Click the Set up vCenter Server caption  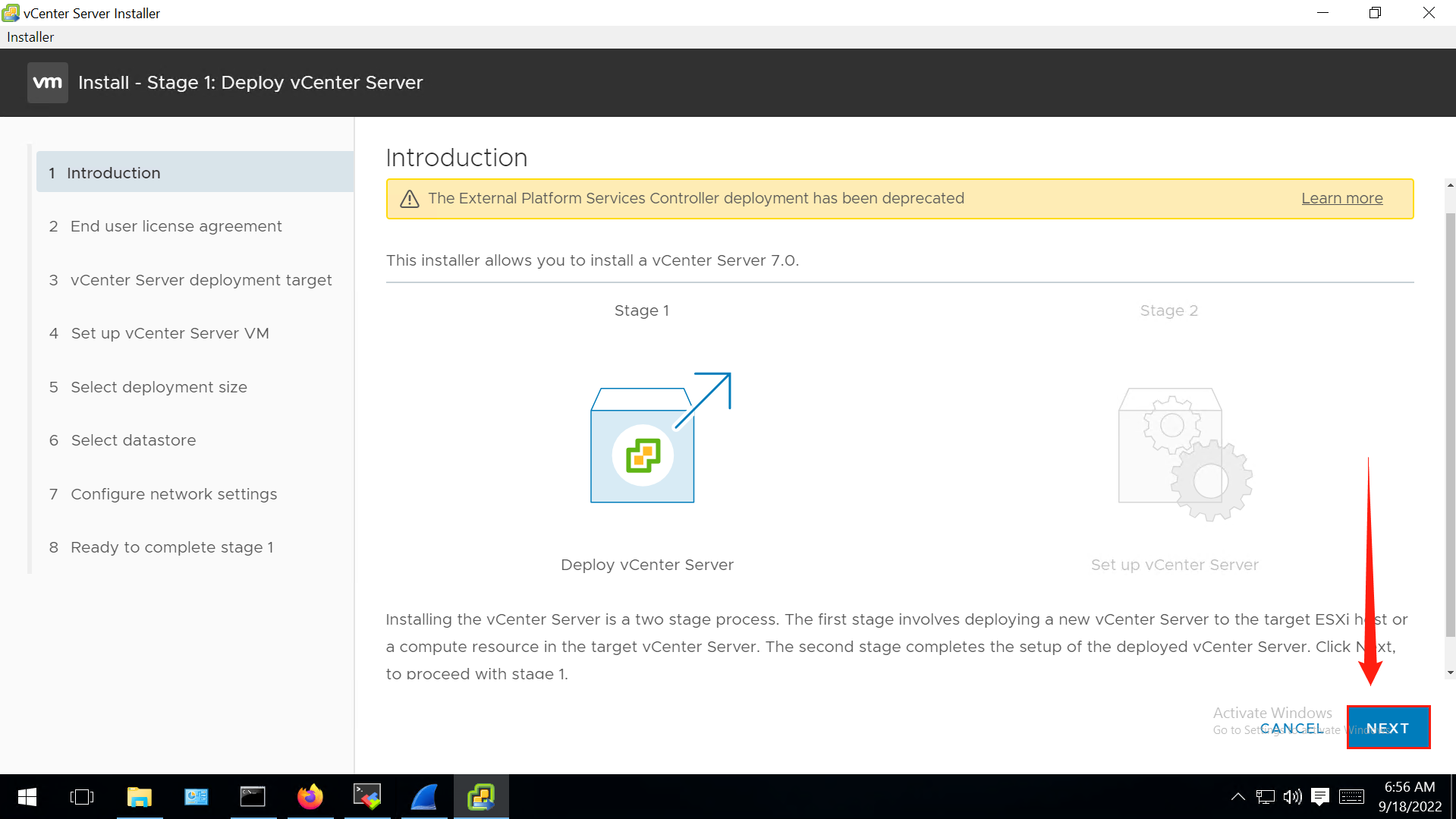point(1175,565)
